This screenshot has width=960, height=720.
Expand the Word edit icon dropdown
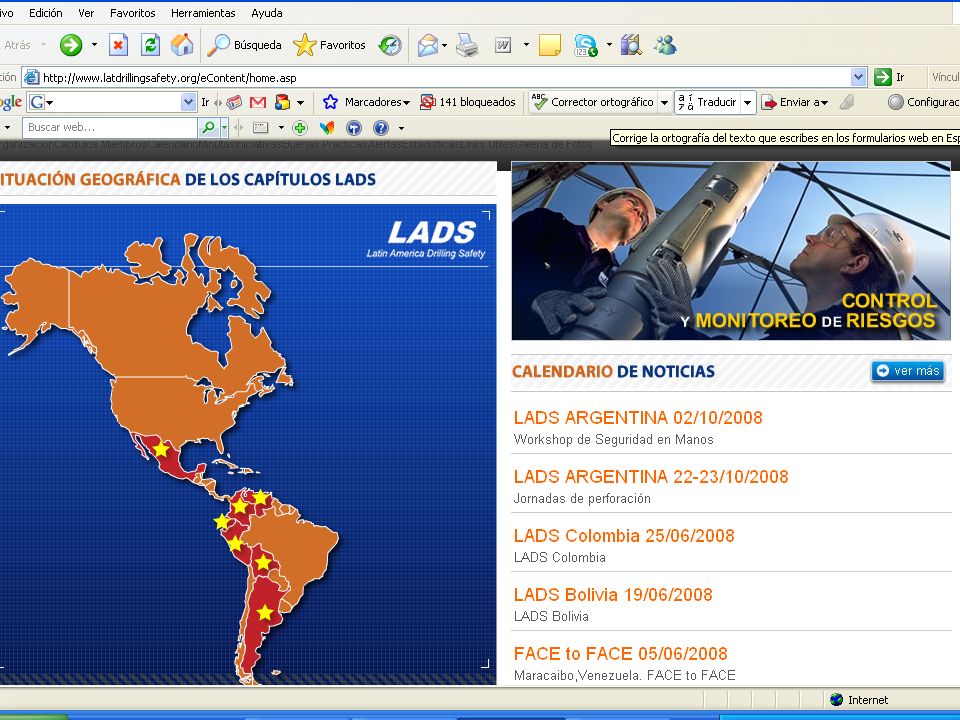coord(527,45)
